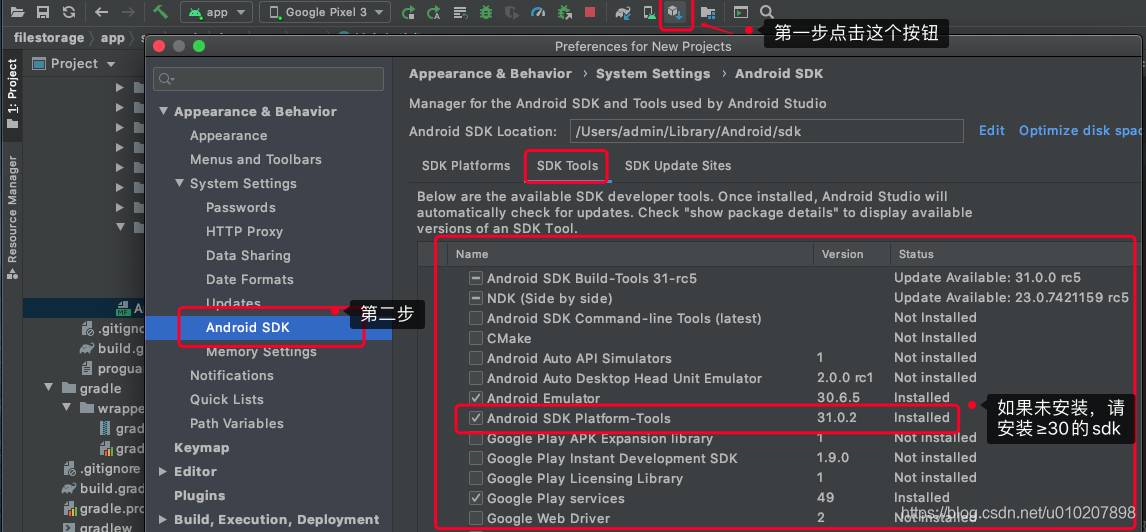Click the Forward navigation arrow

tap(127, 12)
